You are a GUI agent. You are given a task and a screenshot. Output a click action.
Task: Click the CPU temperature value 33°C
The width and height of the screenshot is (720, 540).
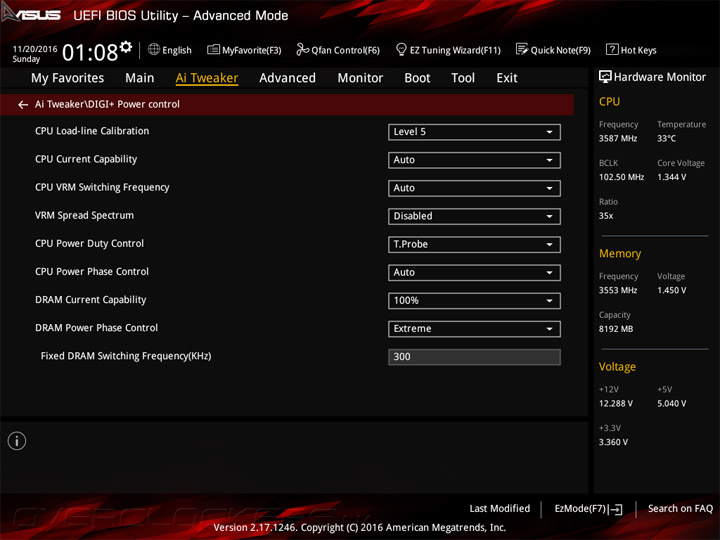click(x=666, y=138)
